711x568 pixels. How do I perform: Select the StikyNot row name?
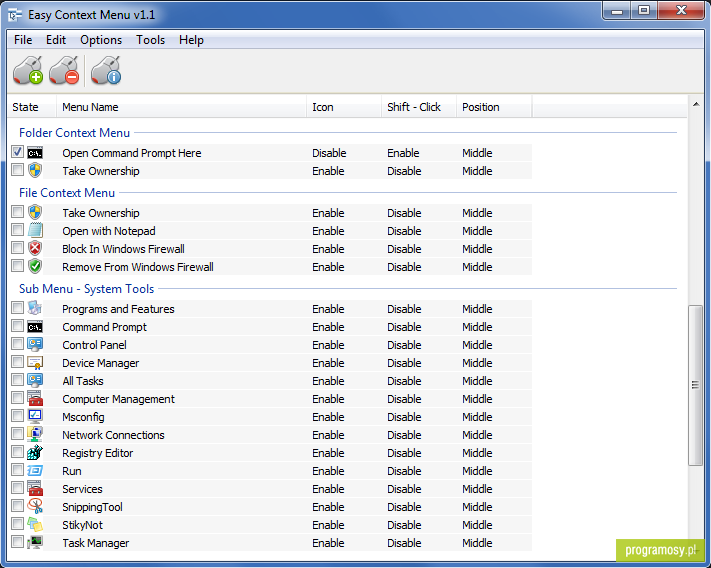click(x=83, y=525)
